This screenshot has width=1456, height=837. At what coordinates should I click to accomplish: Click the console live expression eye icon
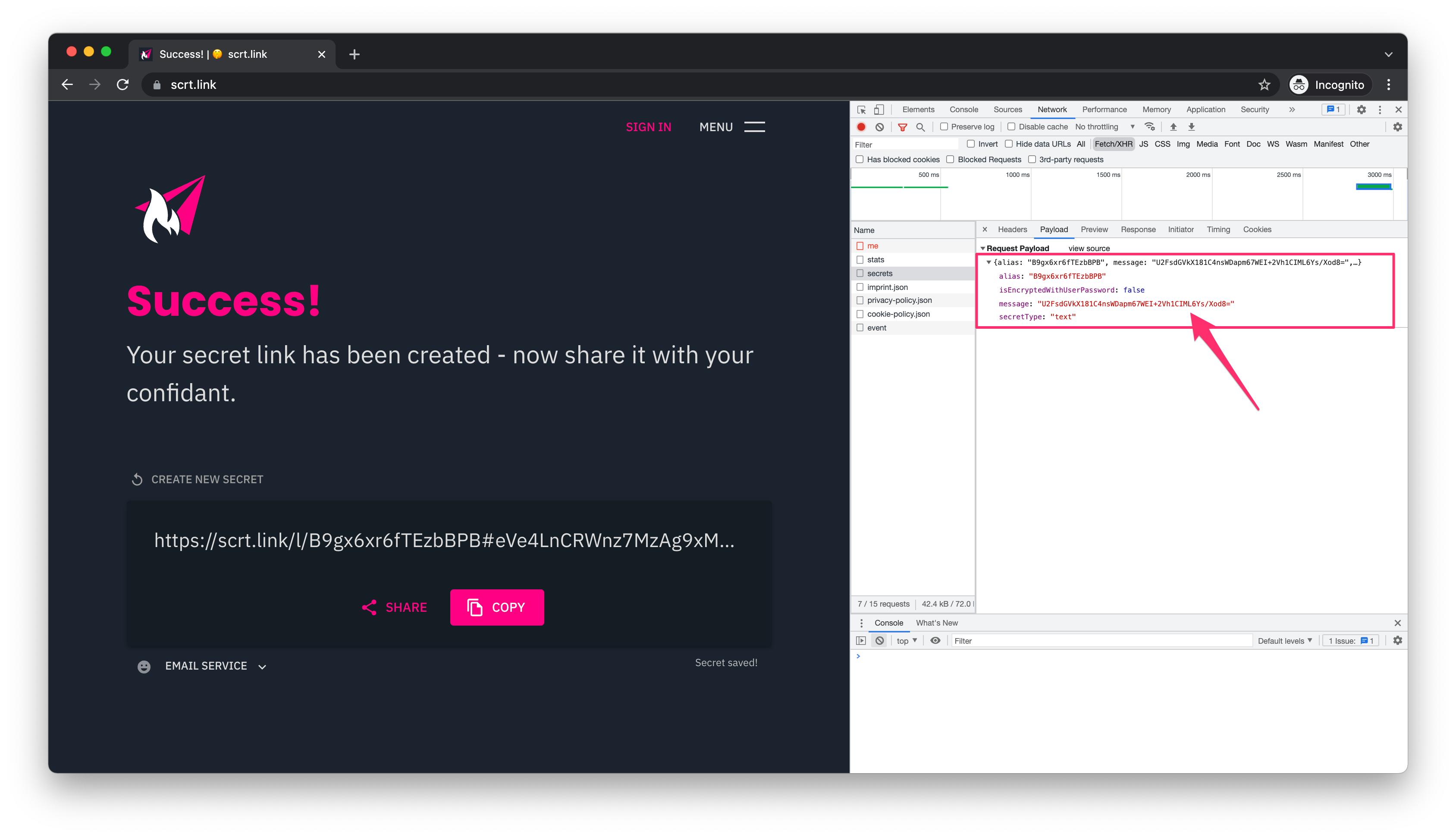click(935, 640)
